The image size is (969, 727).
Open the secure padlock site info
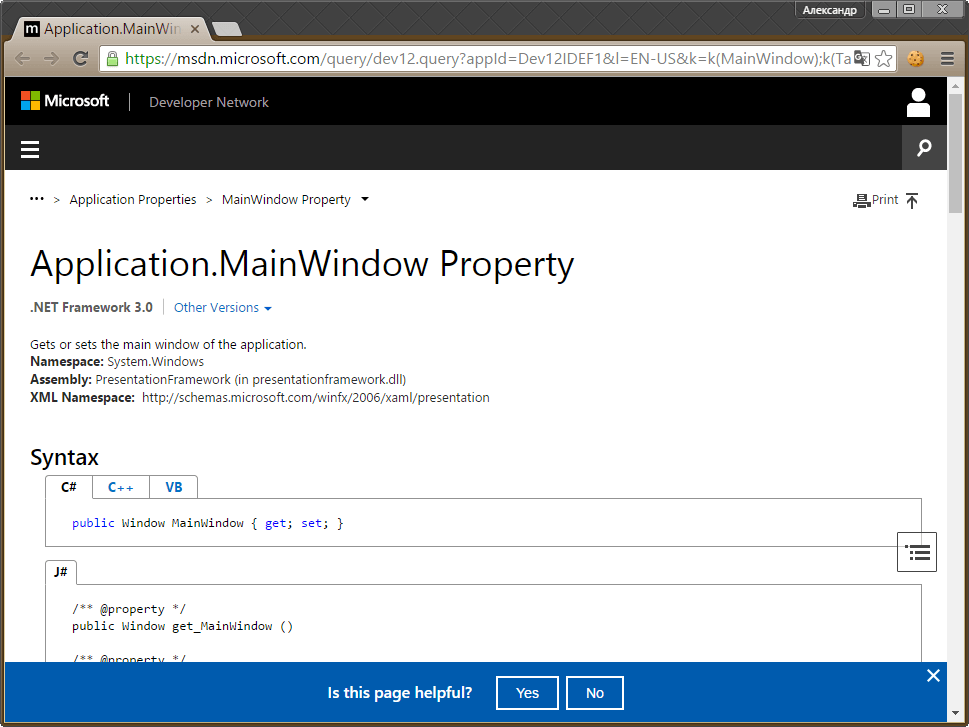click(x=112, y=59)
